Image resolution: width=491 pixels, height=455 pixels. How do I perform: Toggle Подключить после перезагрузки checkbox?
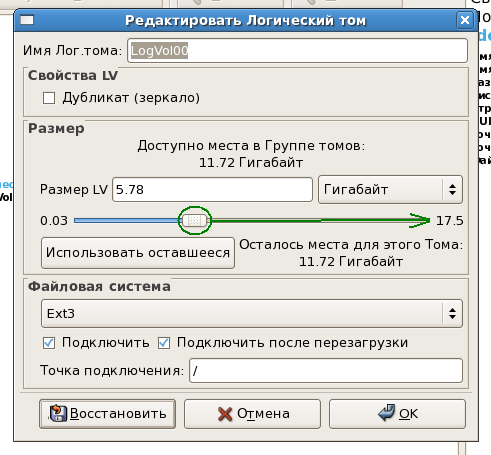[x=164, y=343]
